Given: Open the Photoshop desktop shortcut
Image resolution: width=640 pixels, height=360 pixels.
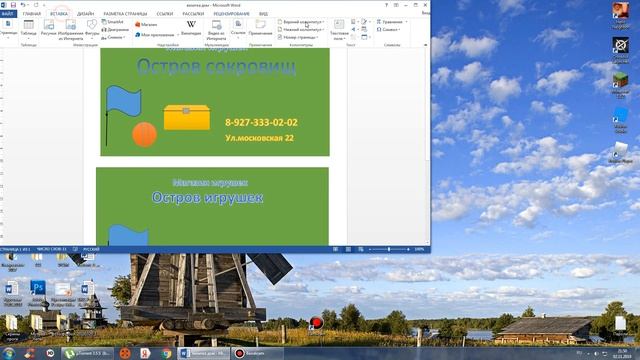Looking at the screenshot, I should [38, 293].
